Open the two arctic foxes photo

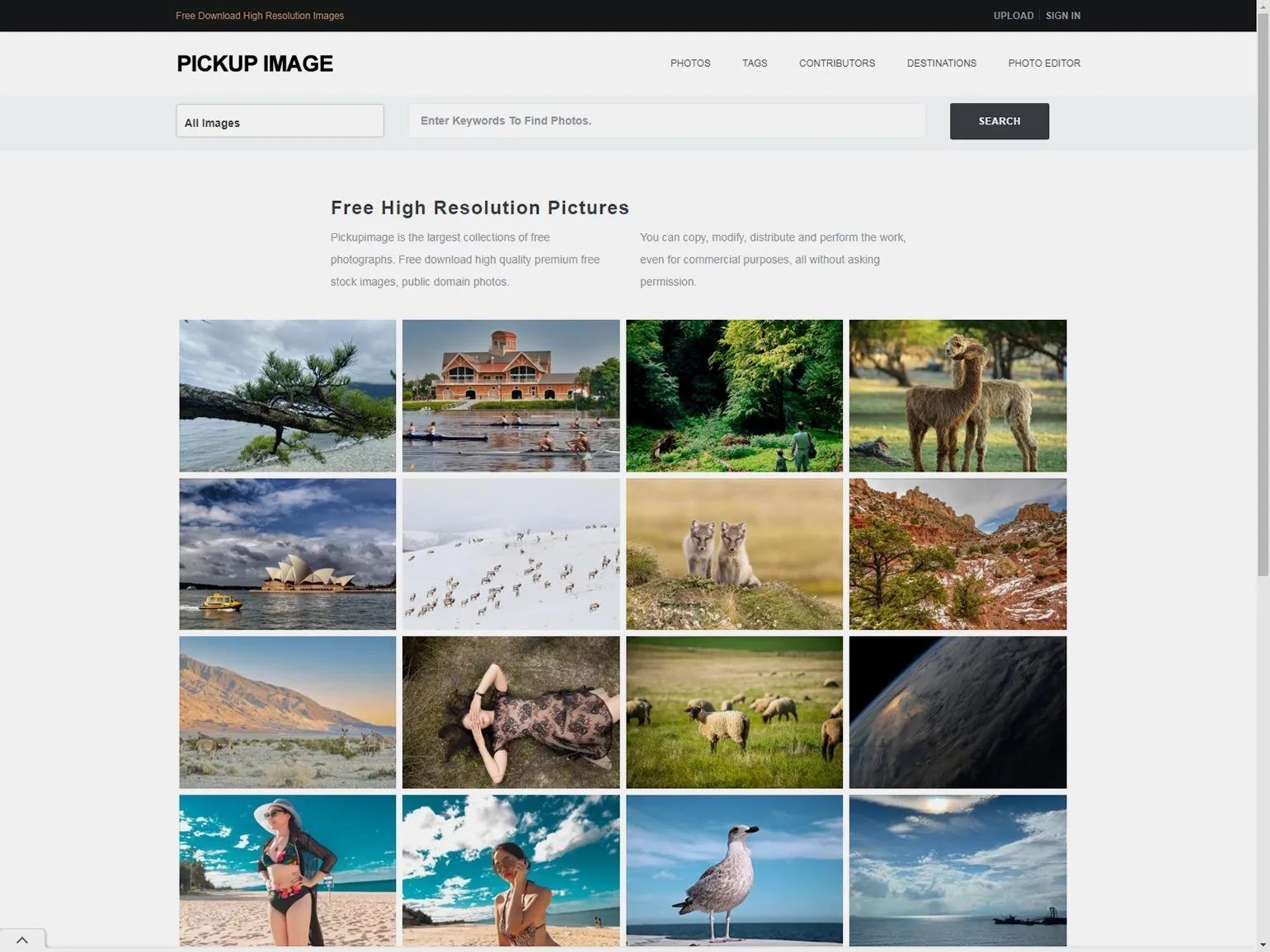click(734, 554)
